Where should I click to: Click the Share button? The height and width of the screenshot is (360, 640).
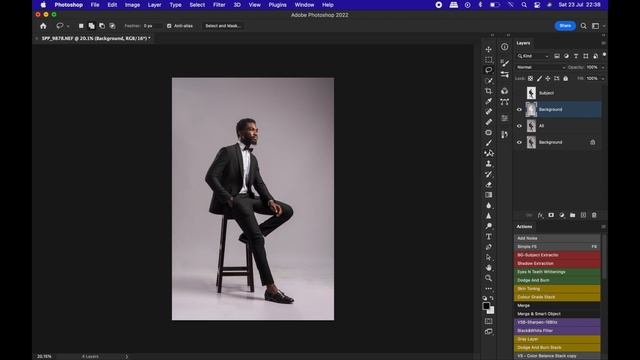point(565,26)
